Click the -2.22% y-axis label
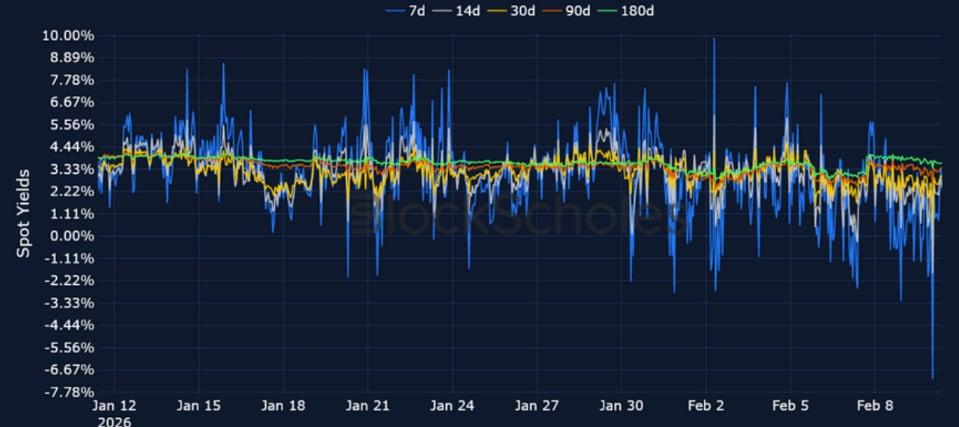The image size is (959, 427). (x=69, y=281)
